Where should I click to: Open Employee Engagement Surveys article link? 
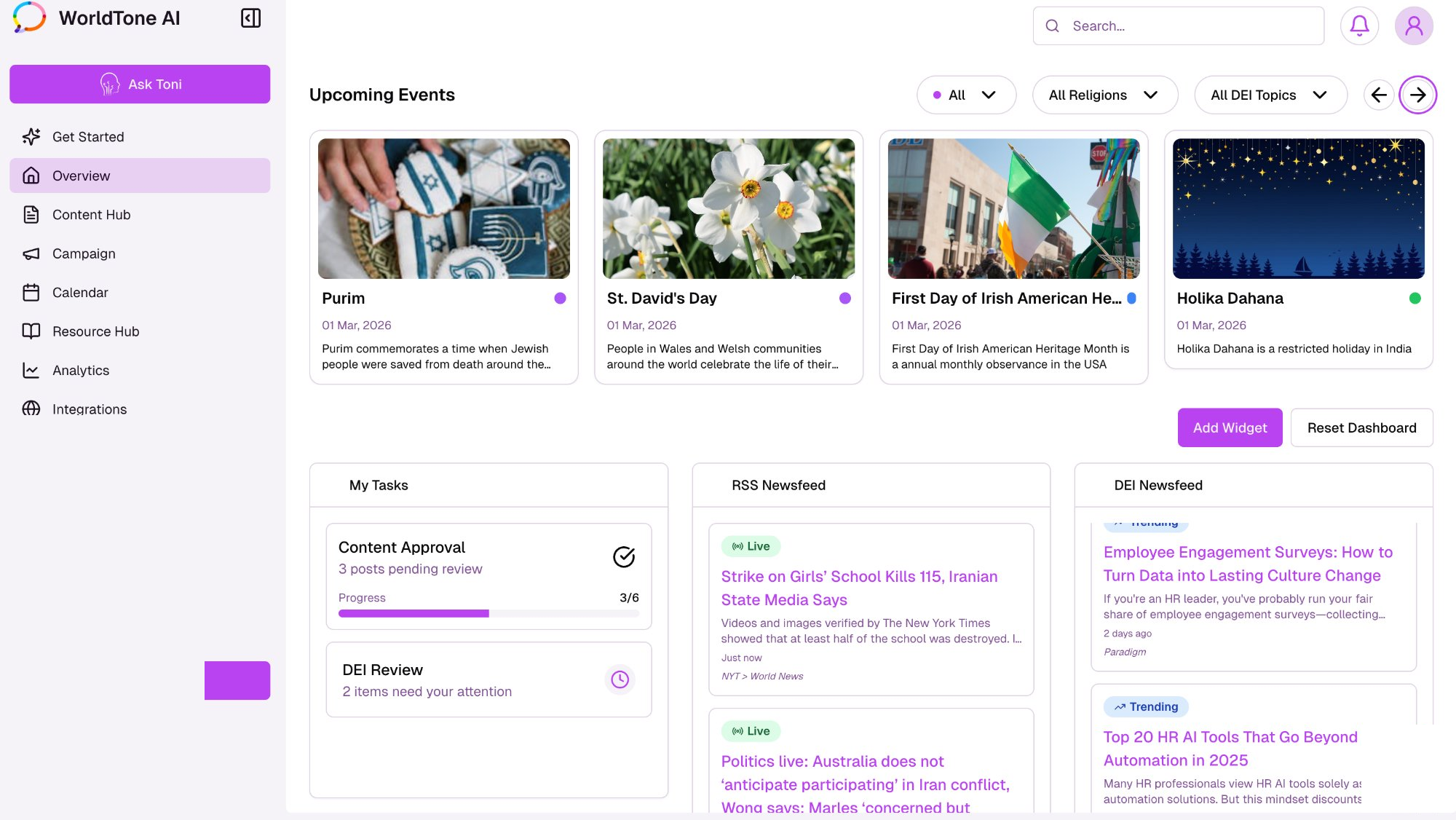tap(1248, 564)
